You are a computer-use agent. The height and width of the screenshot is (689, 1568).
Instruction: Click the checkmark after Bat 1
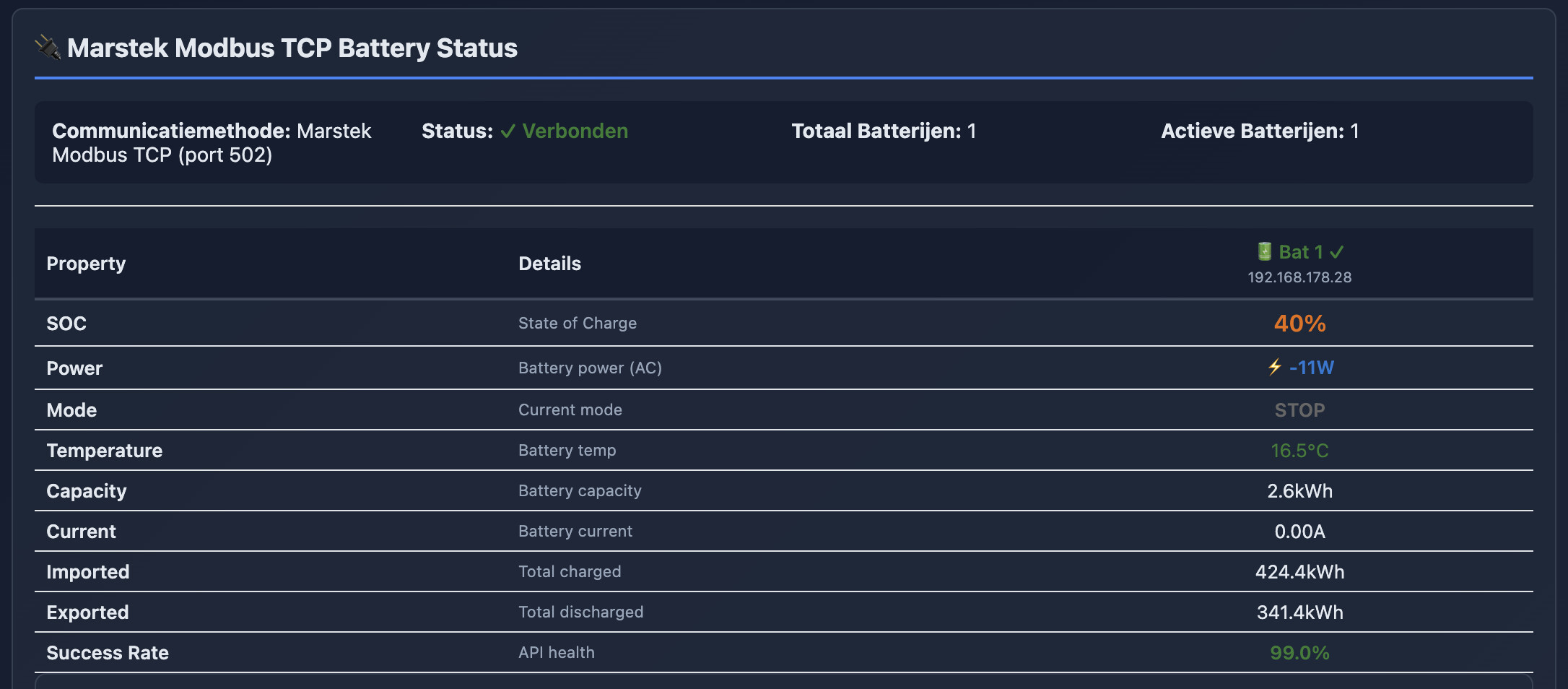[1337, 252]
